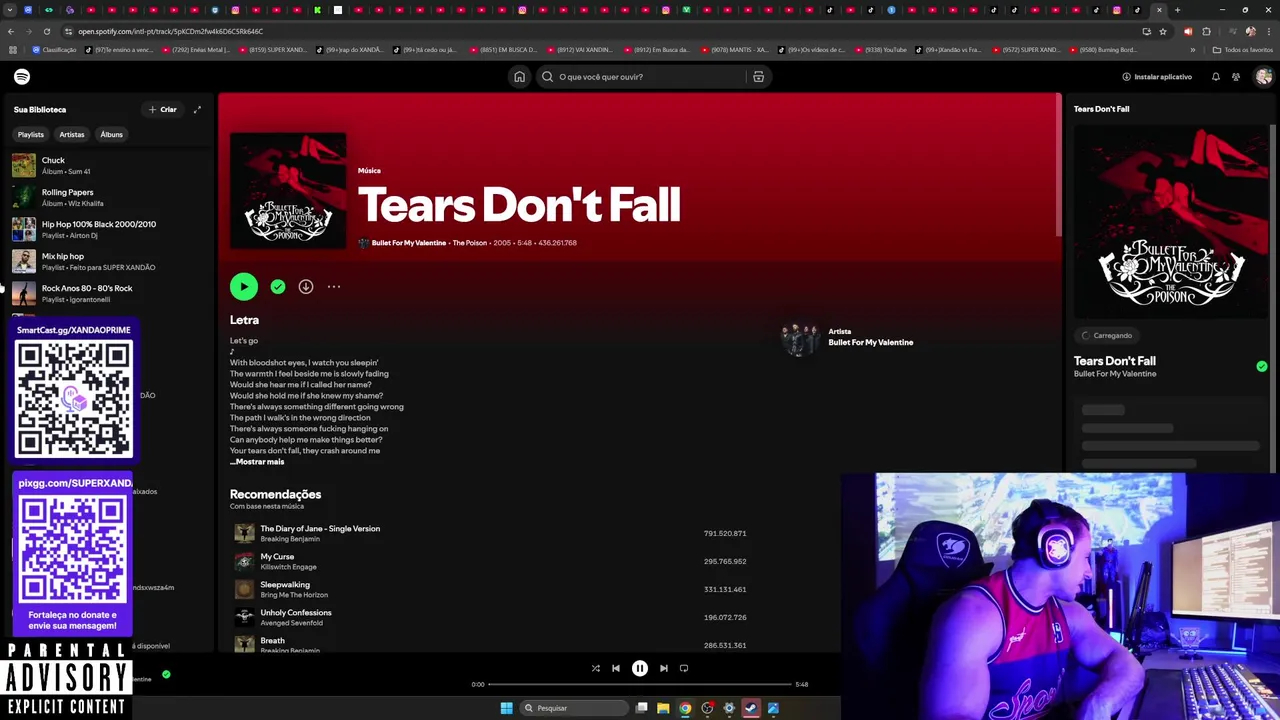Viewport: 1280px width, 720px height.
Task: Filter library by Playlists
Action: (x=31, y=135)
